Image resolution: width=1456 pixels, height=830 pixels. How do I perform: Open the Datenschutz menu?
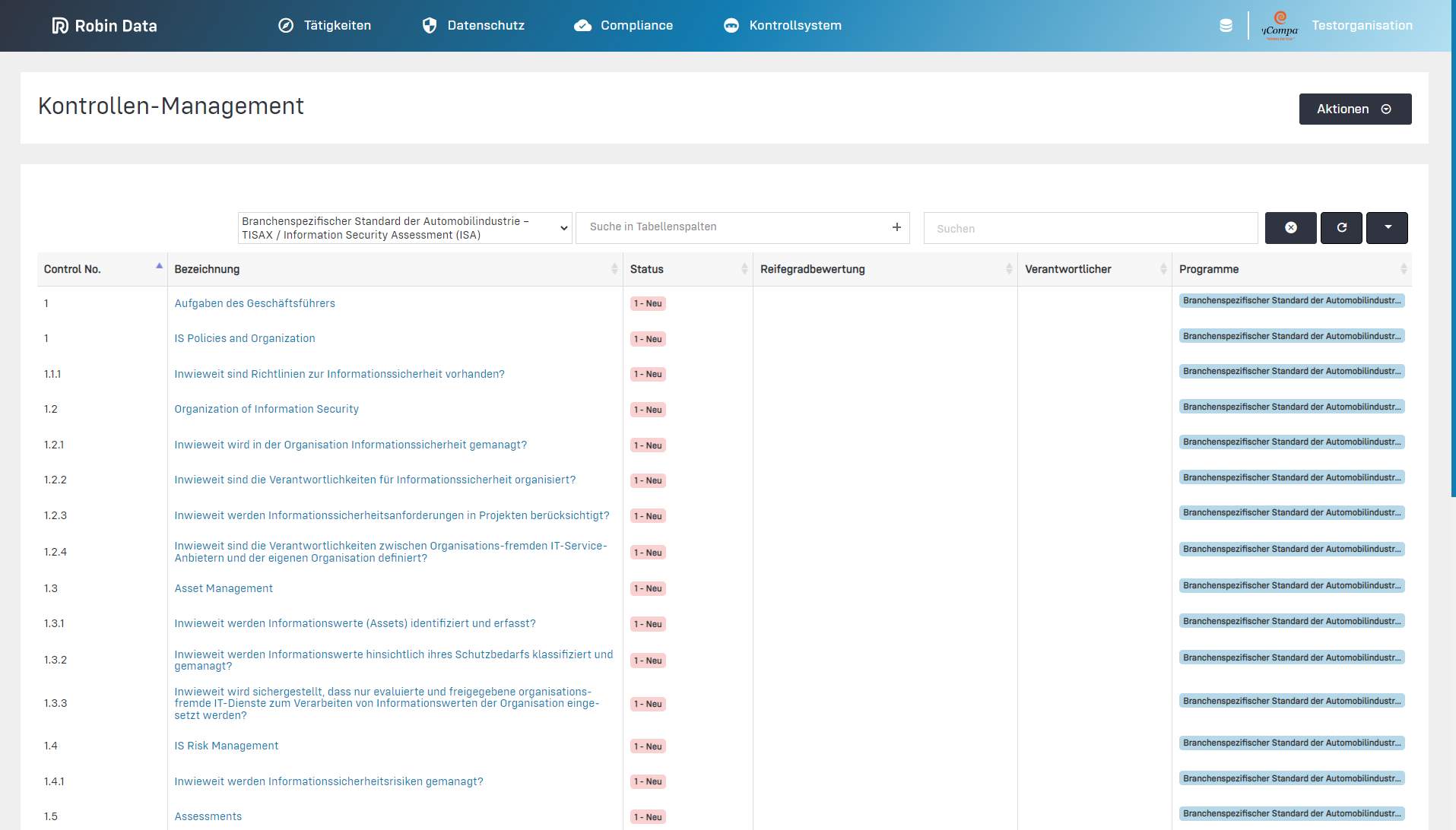pos(473,26)
